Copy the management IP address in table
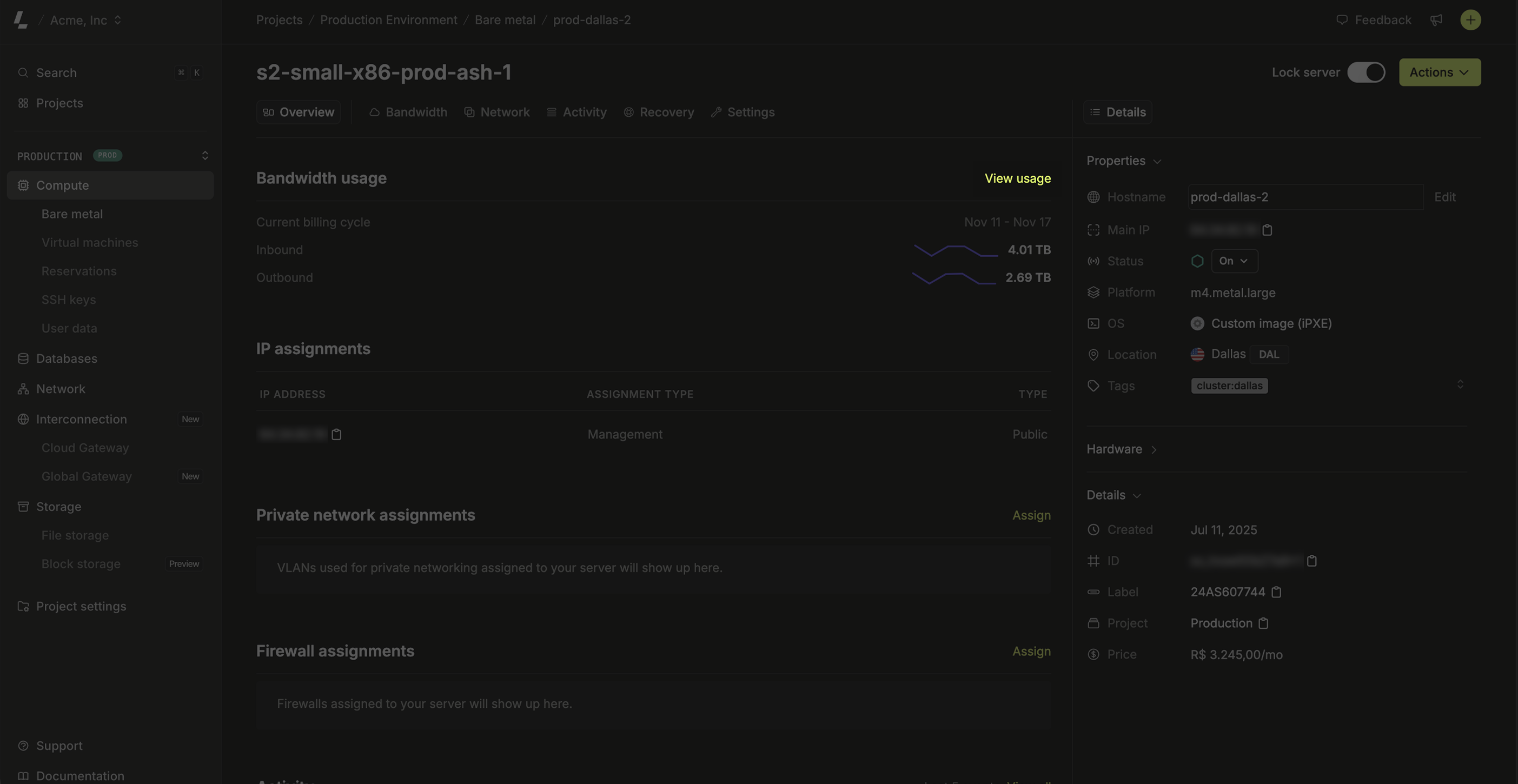Viewport: 1518px width, 784px height. (336, 435)
